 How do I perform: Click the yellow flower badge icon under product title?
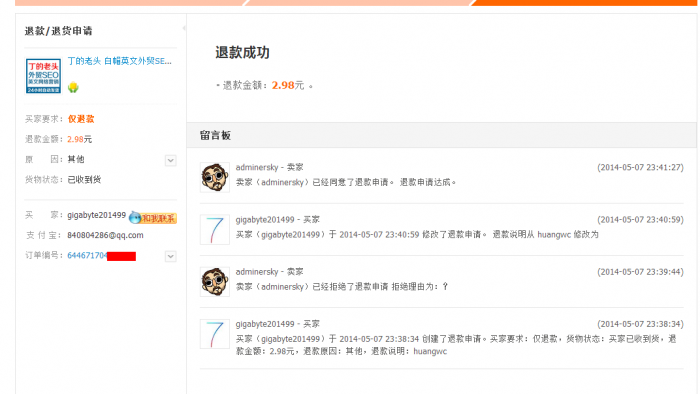[73, 87]
